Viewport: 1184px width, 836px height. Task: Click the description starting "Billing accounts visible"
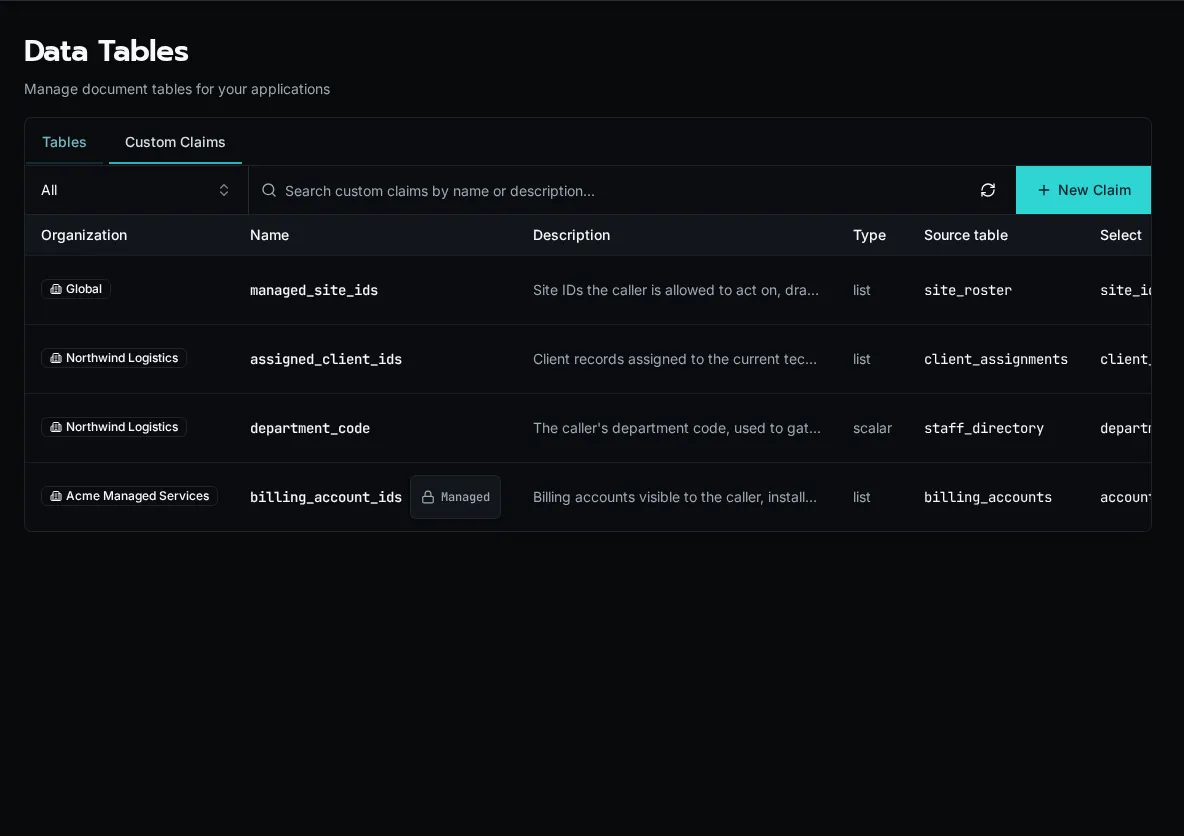(x=675, y=497)
